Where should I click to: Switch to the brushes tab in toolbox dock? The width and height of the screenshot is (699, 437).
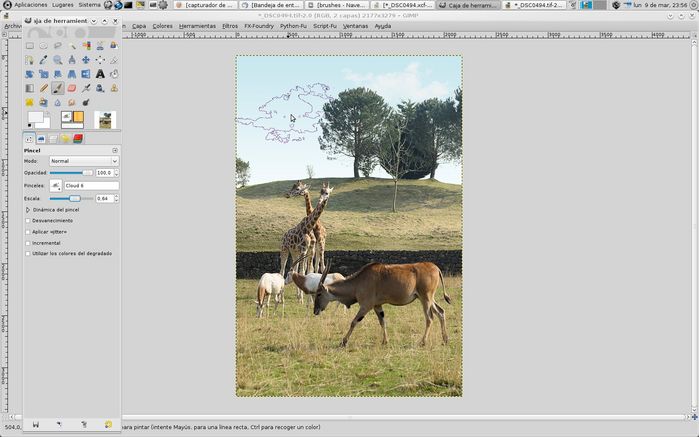(x=41, y=139)
